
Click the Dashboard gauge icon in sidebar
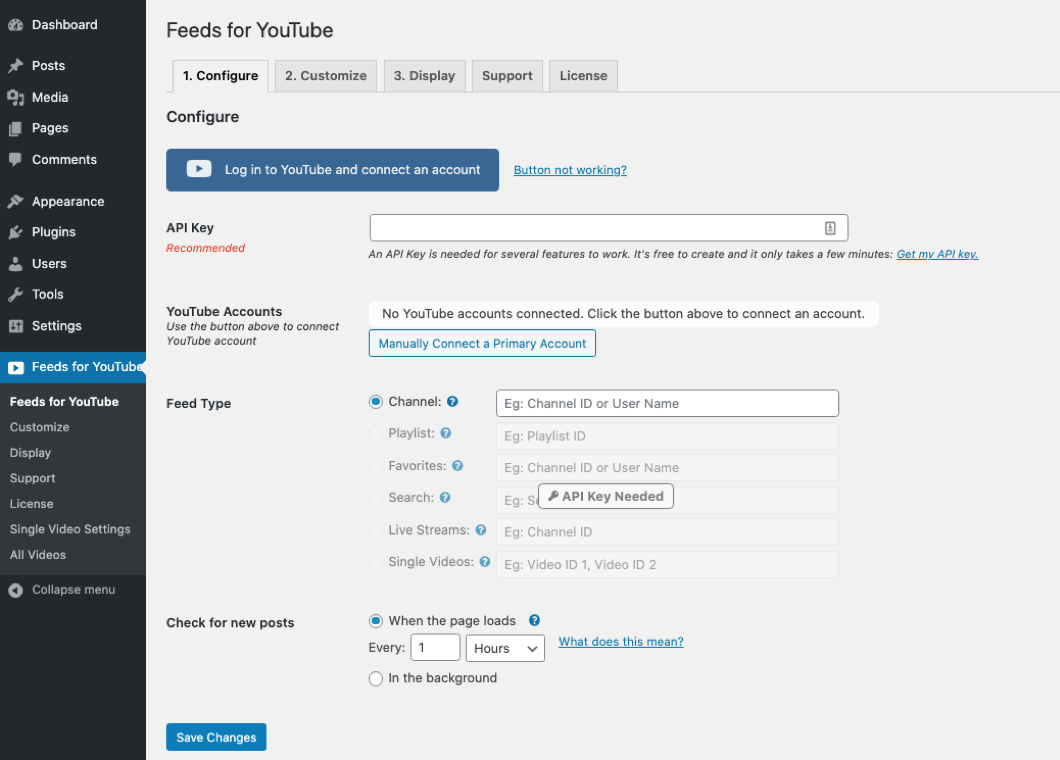click(16, 25)
